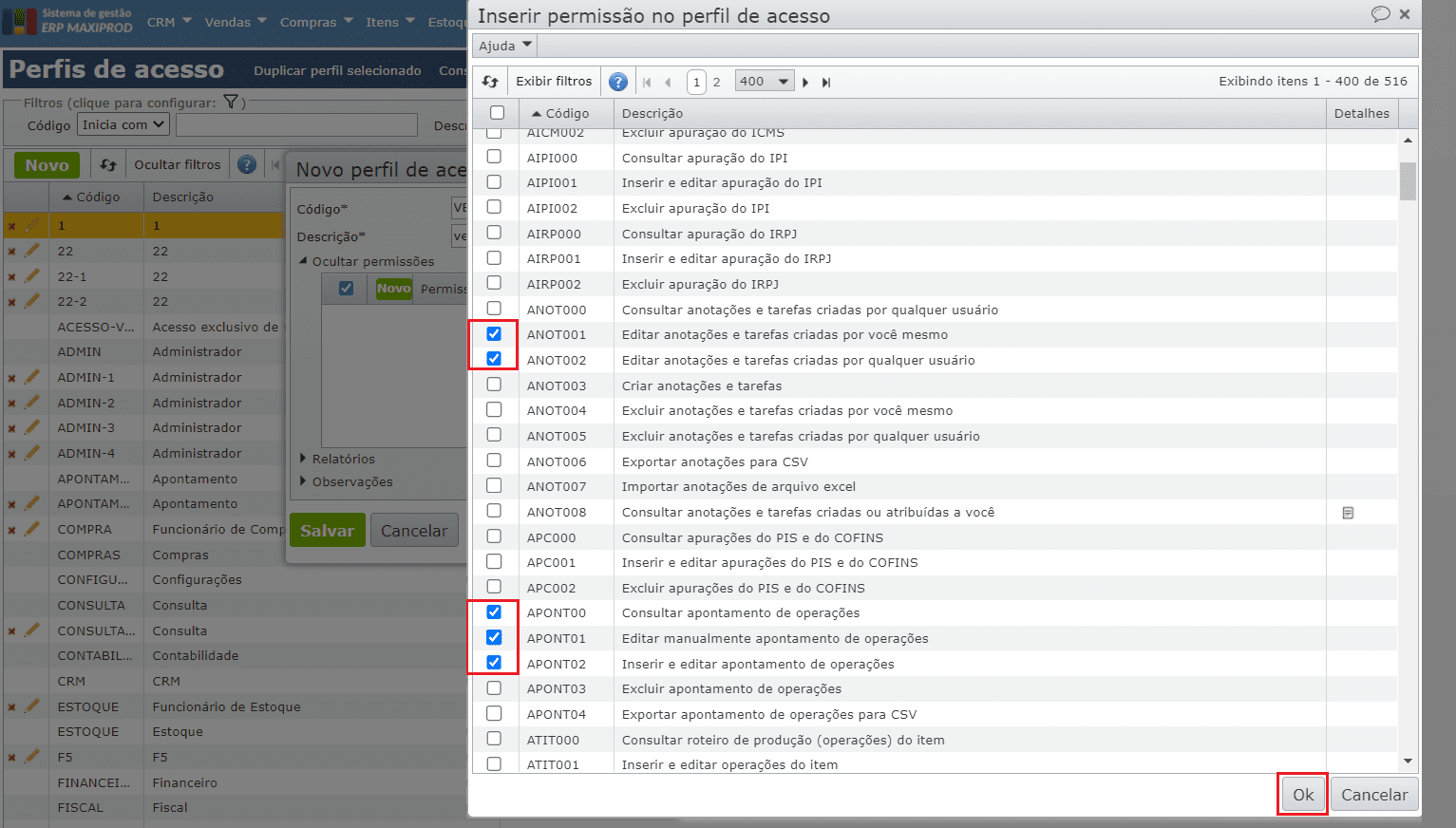Click the permission list vertical scrollbar thumb
The image size is (1456, 828).
point(1408,181)
